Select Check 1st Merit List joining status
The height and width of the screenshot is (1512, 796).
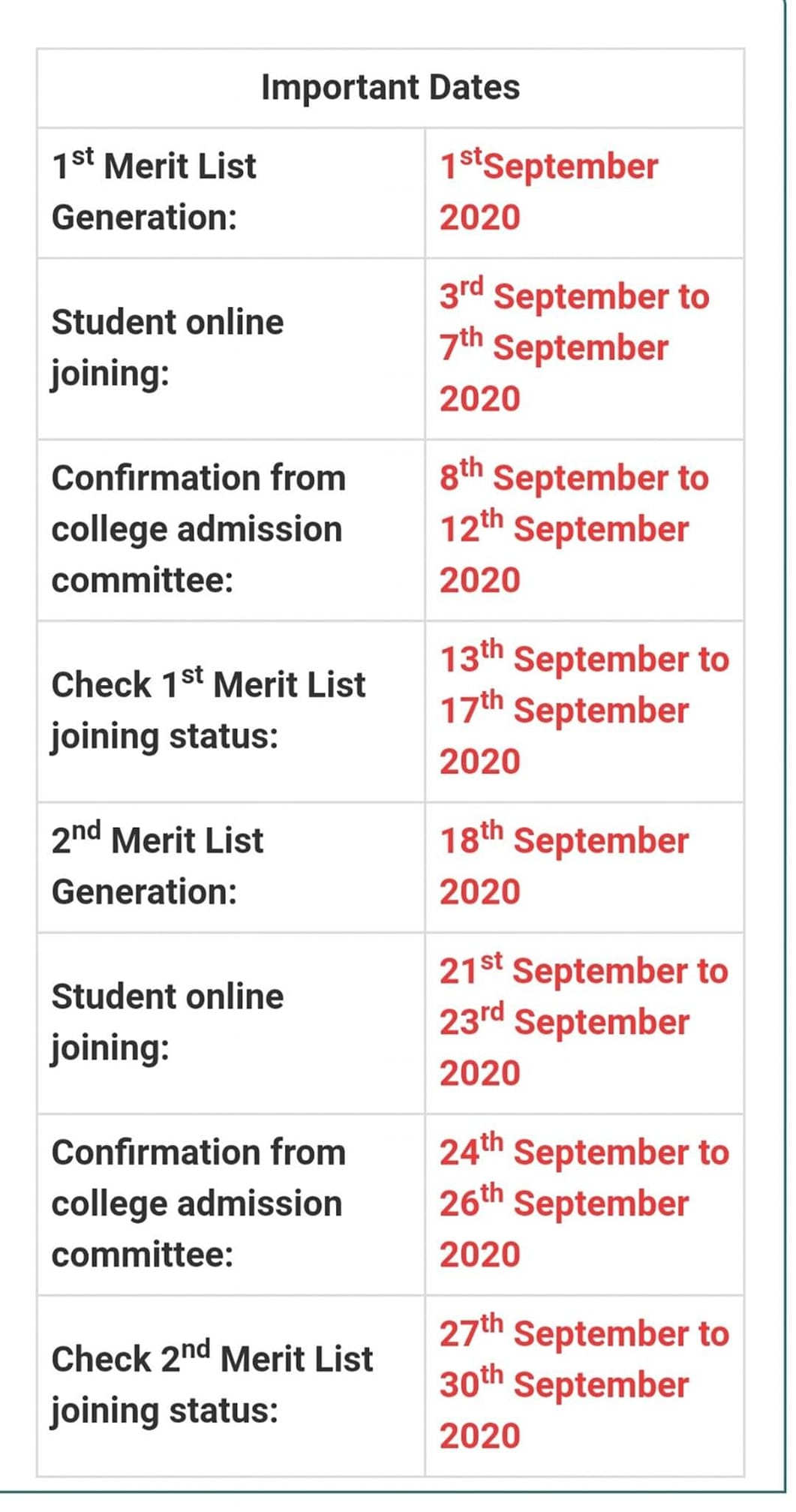click(208, 711)
